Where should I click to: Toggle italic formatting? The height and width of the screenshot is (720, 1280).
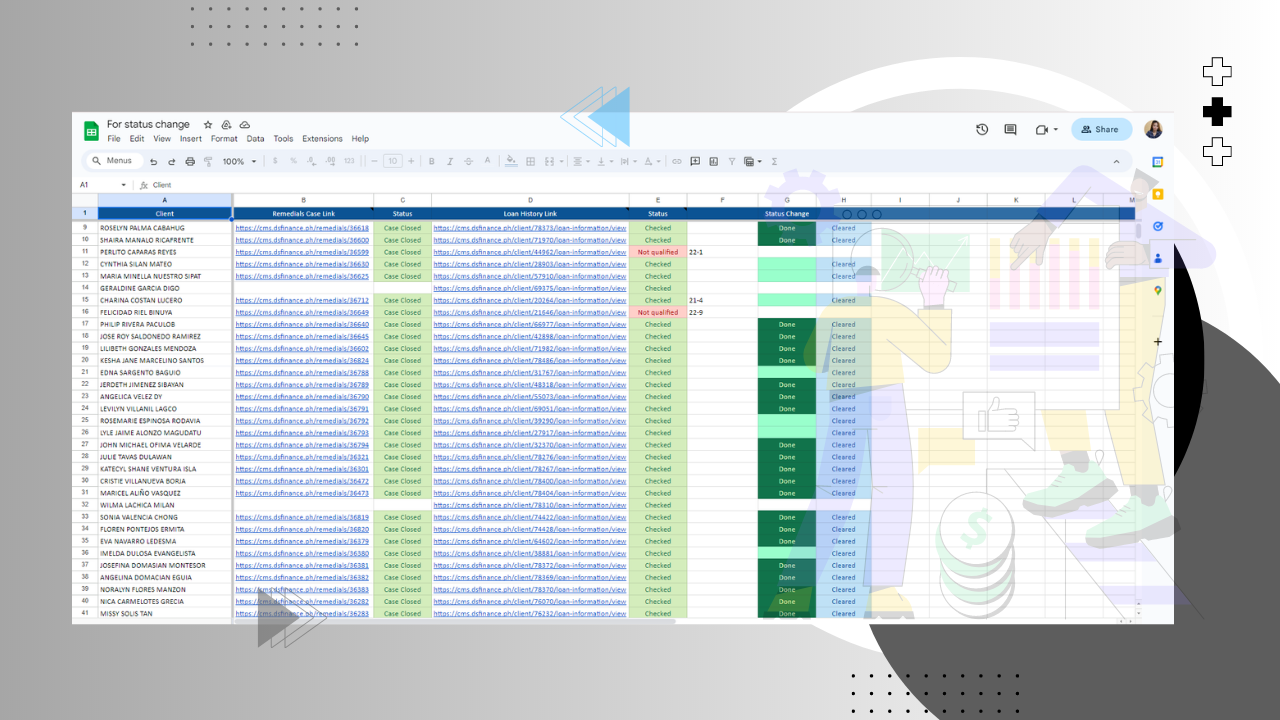pos(450,161)
